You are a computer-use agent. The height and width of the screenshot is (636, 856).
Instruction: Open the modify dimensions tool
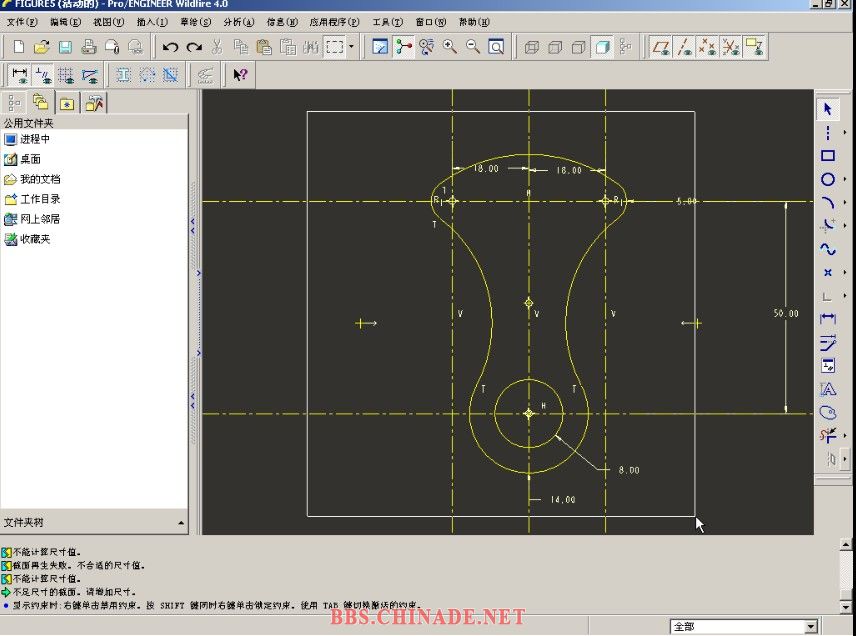[828, 342]
